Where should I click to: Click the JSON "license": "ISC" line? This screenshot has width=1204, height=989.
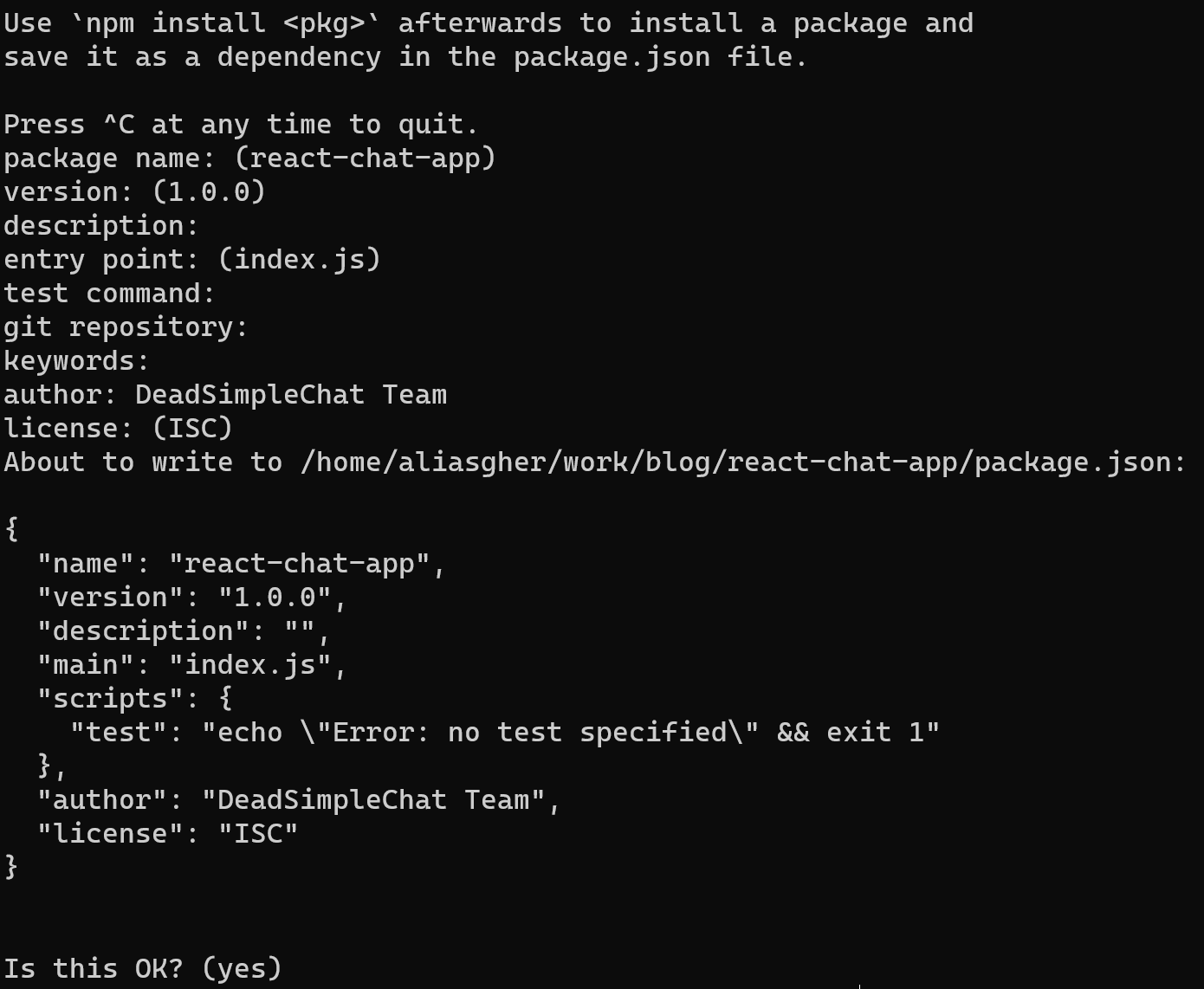point(167,834)
